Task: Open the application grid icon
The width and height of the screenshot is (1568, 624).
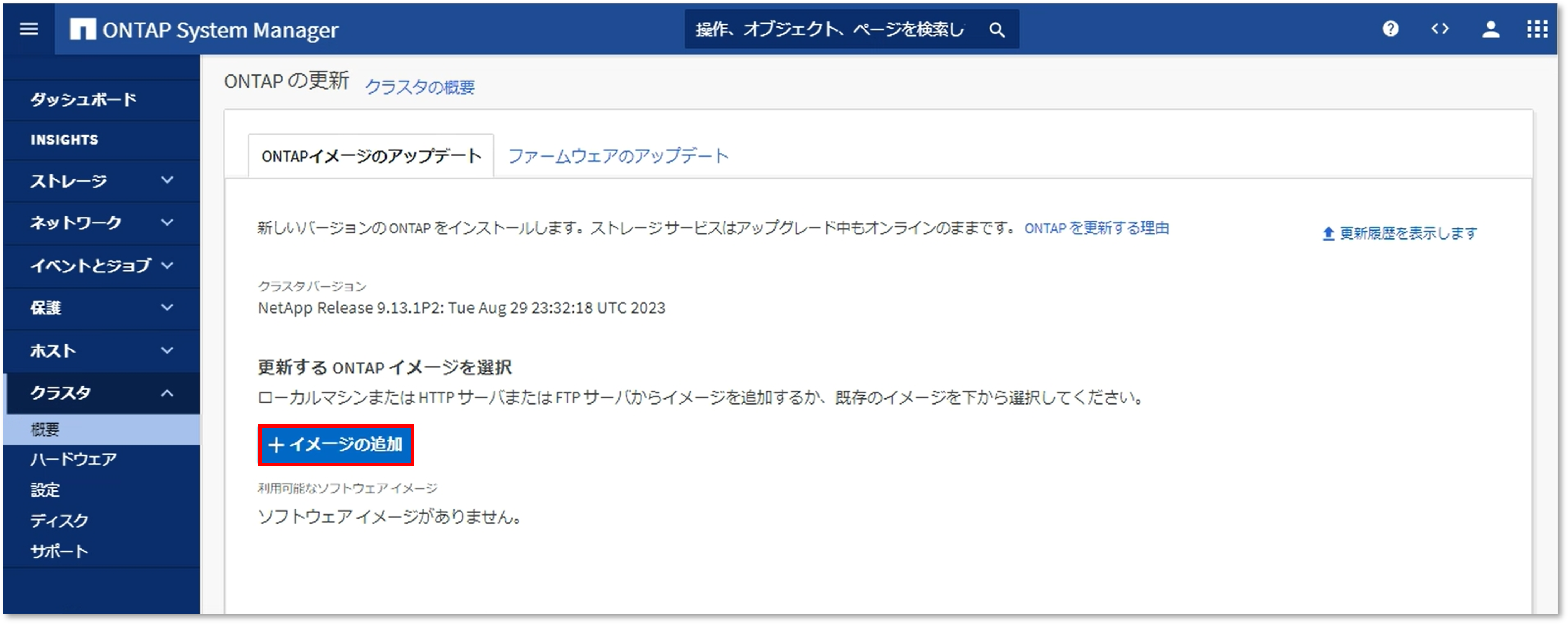Action: [x=1537, y=29]
